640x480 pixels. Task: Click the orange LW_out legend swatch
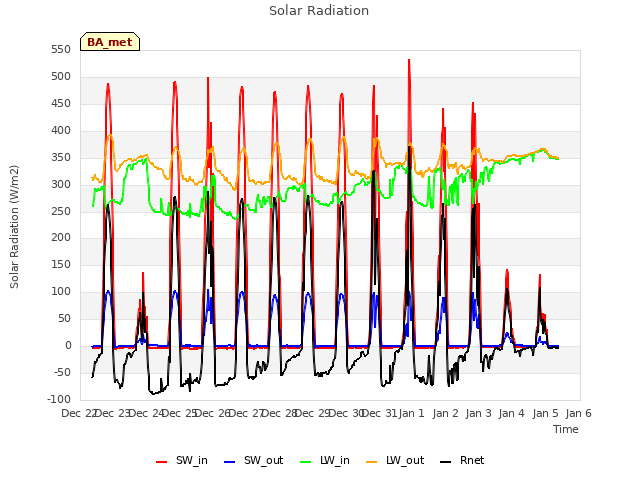372,462
